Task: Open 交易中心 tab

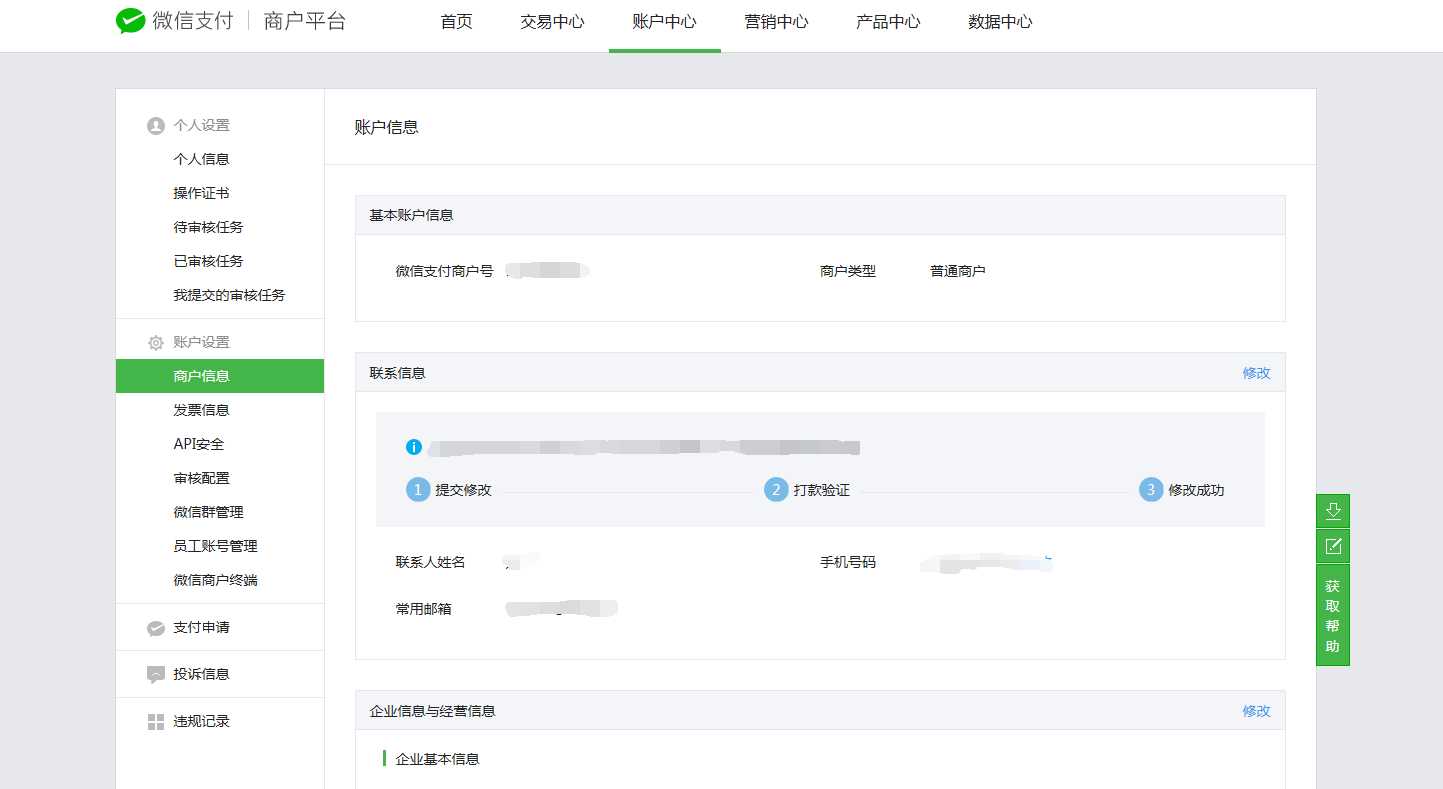Action: [553, 22]
